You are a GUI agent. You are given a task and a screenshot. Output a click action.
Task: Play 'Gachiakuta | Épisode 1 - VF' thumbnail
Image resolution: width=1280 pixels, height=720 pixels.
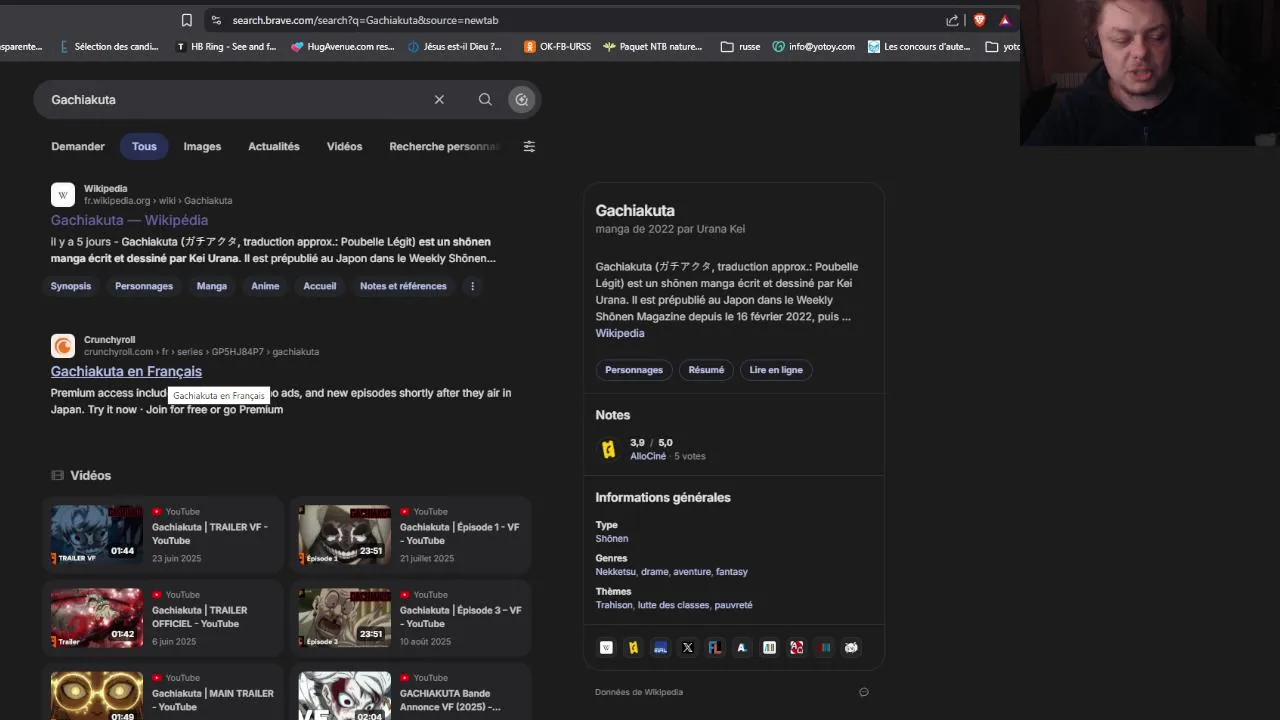(x=345, y=535)
